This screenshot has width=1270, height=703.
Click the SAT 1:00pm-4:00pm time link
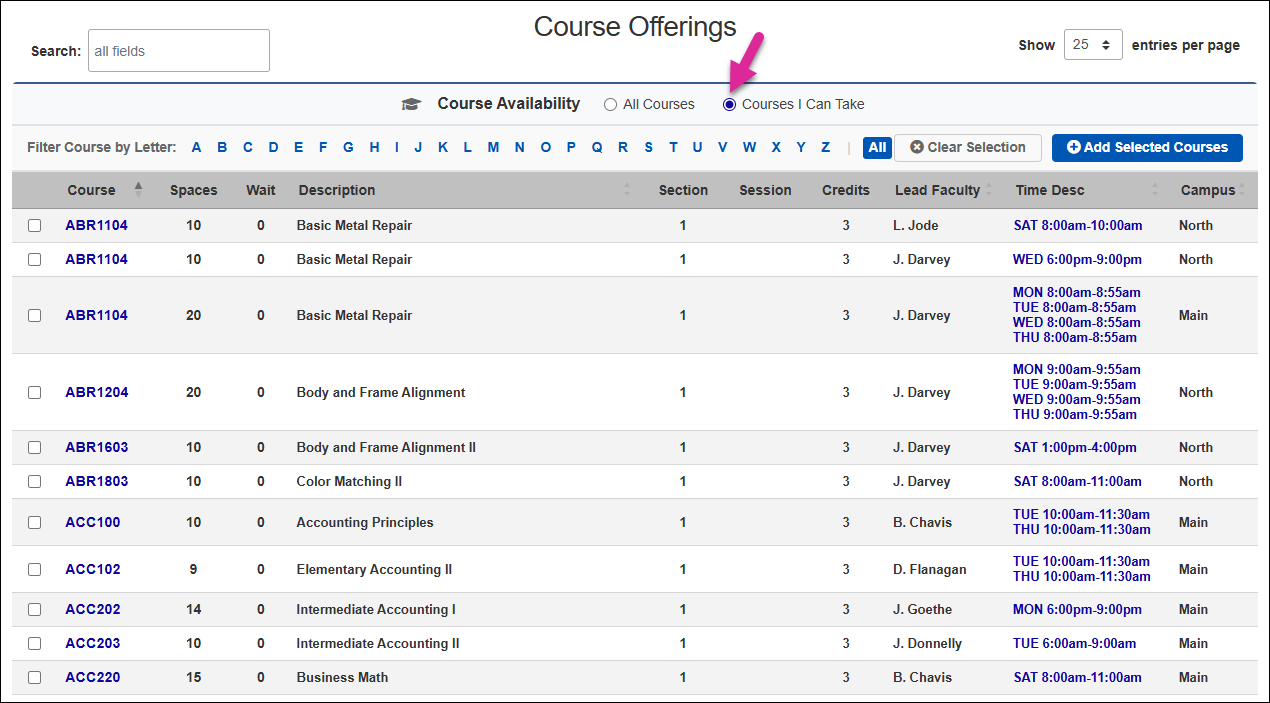[x=1075, y=447]
